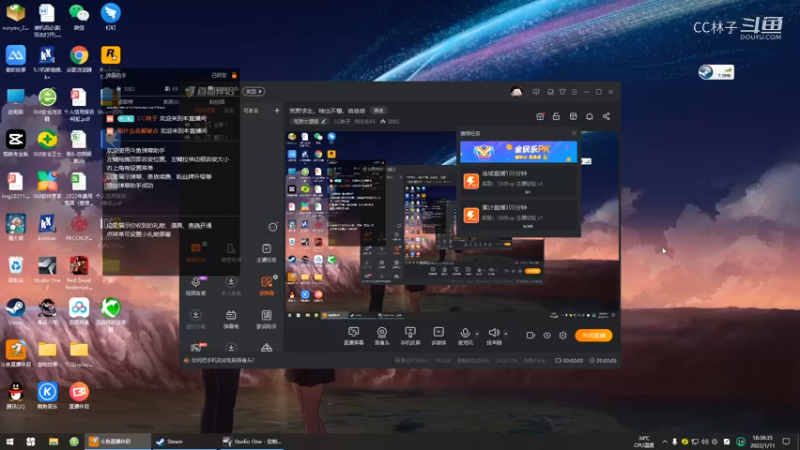Open streaming settings gear near 关闭直播
Image resolution: width=800 pixels, height=450 pixels.
[x=563, y=335]
